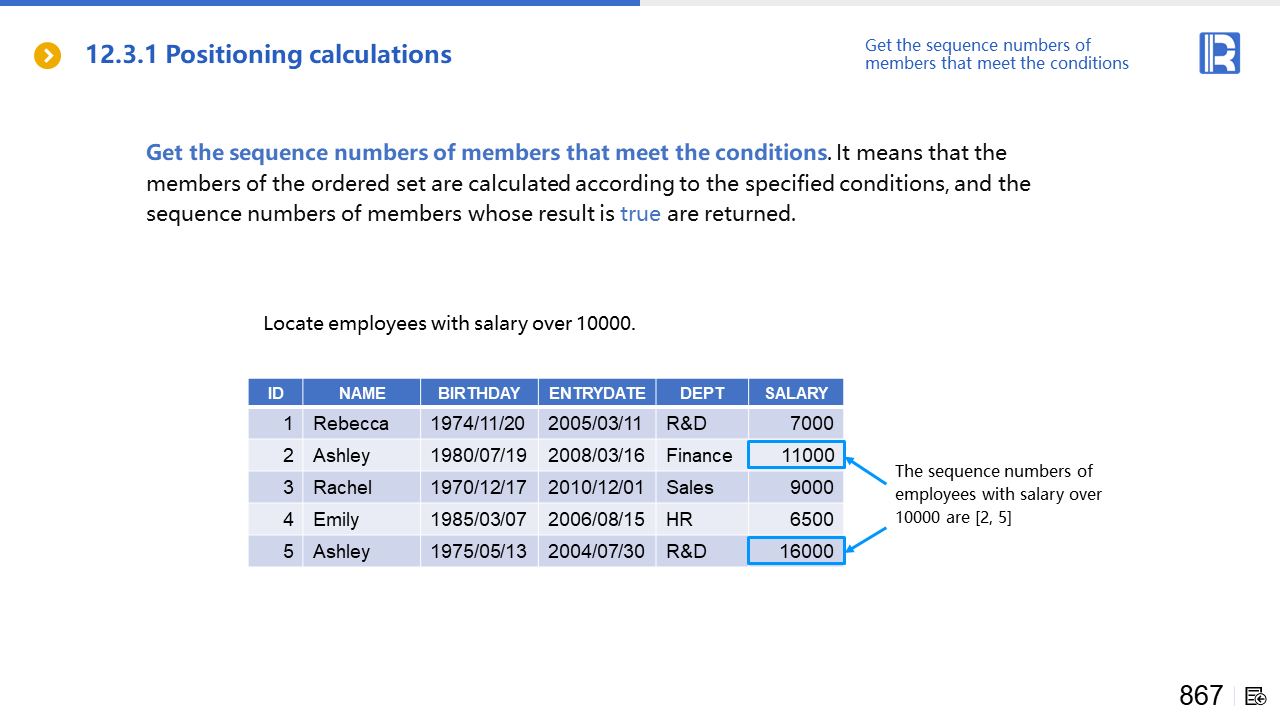Click the blue word "true" in the paragraph
This screenshot has width=1280, height=720.
640,214
